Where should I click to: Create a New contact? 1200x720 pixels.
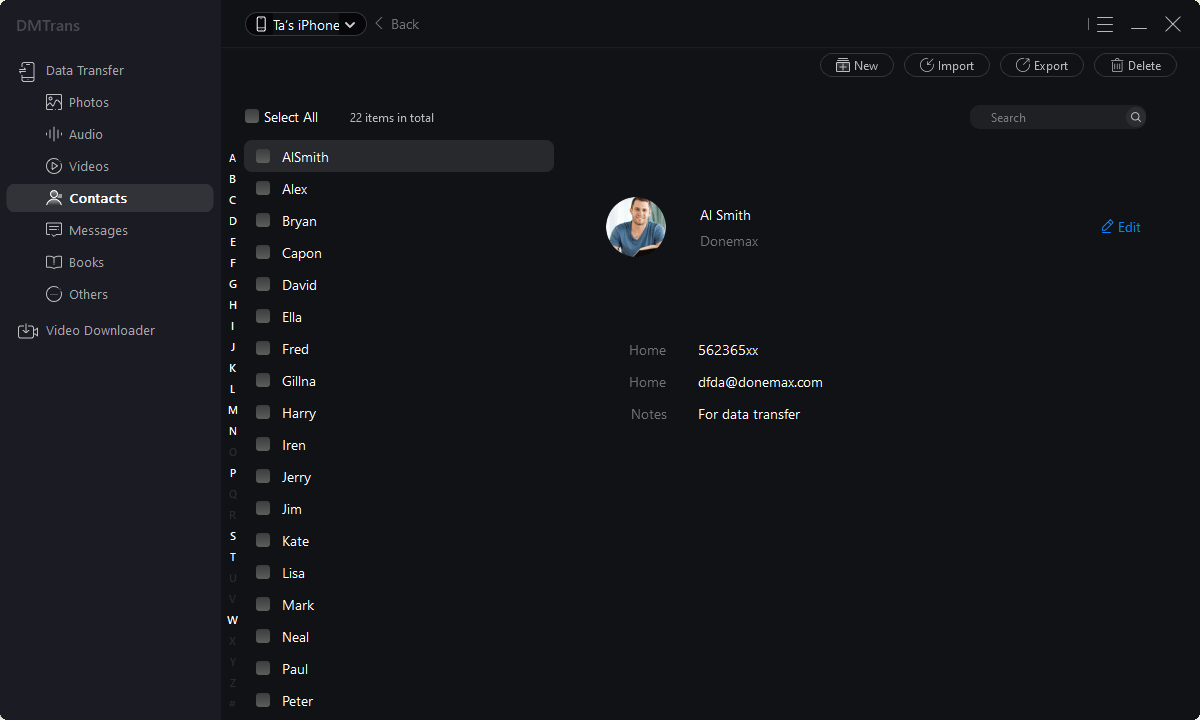pos(857,65)
